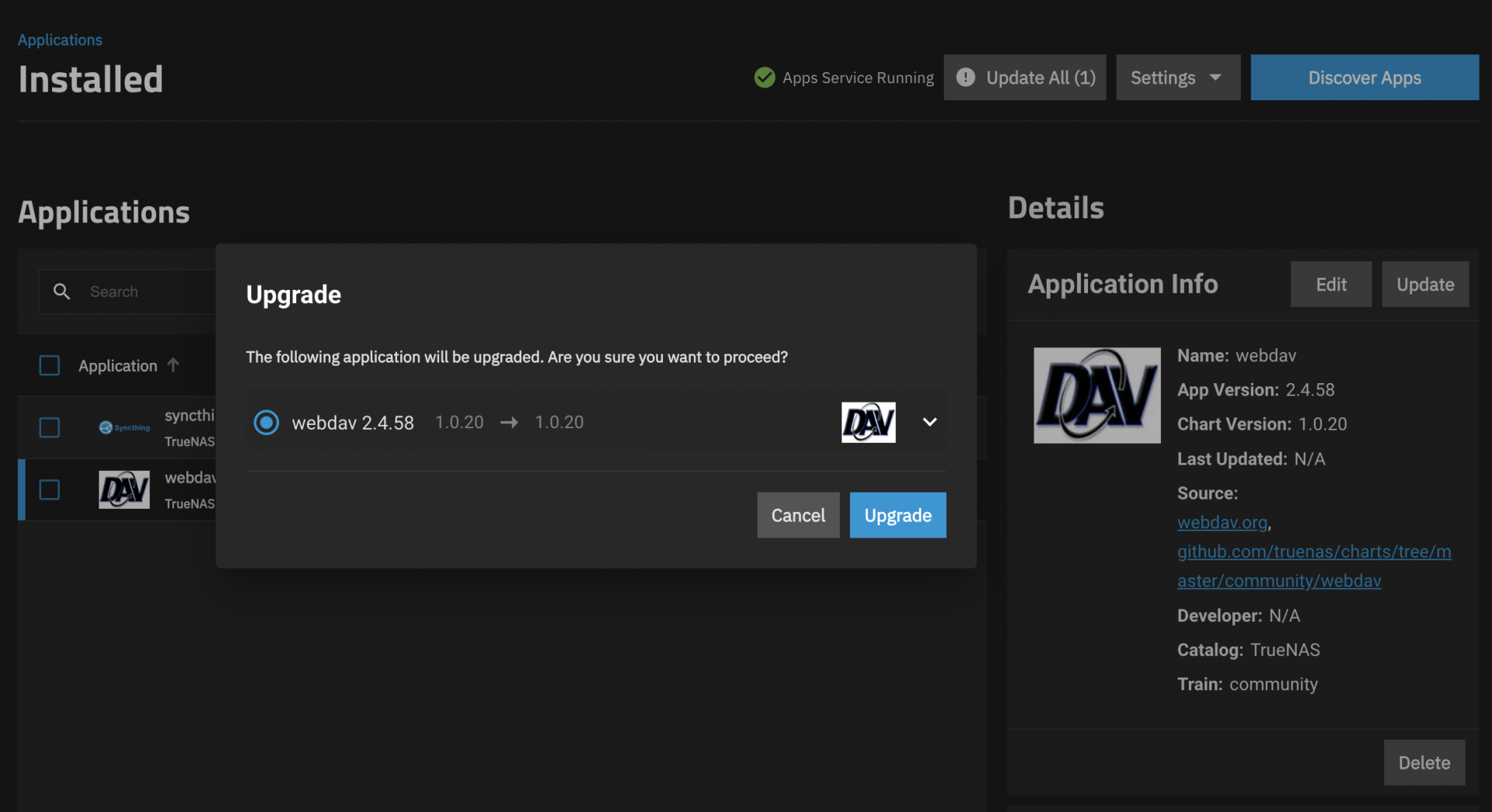Click Update in Application Info
Screen dimensions: 1492x812
click(1425, 284)
